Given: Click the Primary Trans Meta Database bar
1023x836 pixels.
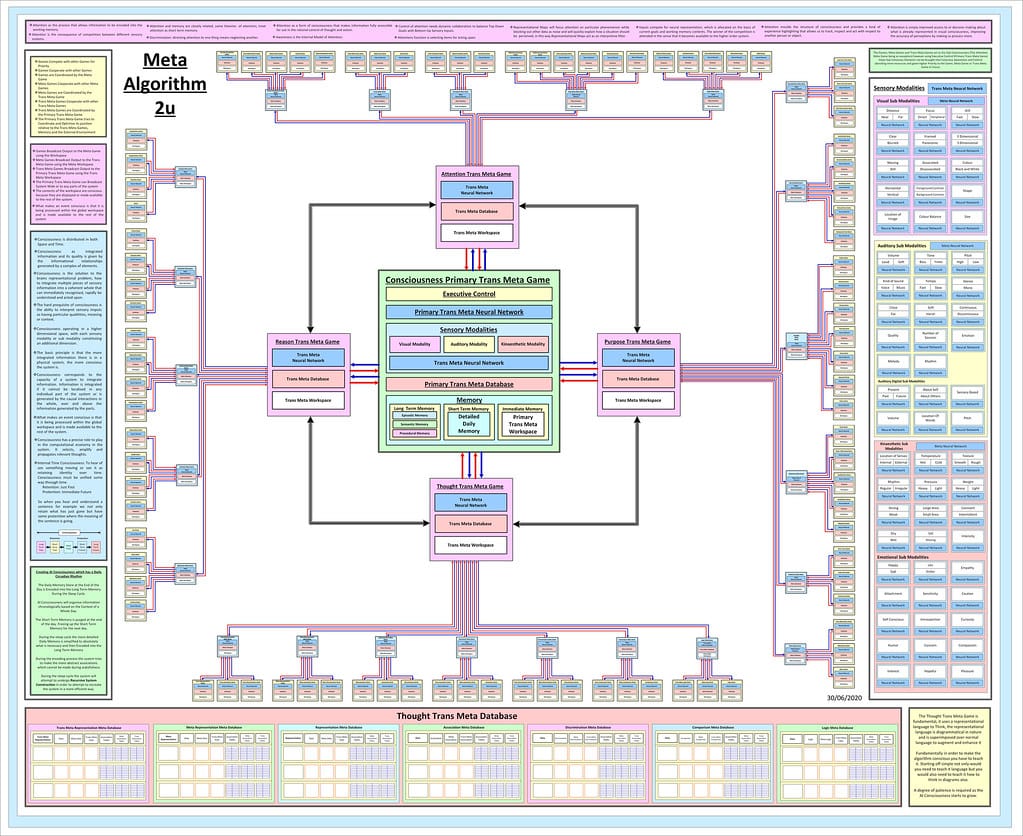Looking at the screenshot, I should click(468, 384).
